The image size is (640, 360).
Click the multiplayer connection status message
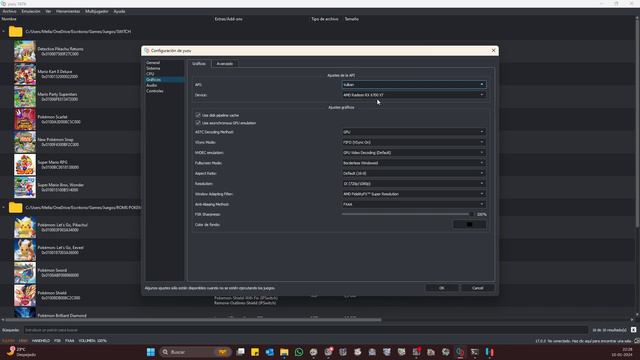(584, 341)
